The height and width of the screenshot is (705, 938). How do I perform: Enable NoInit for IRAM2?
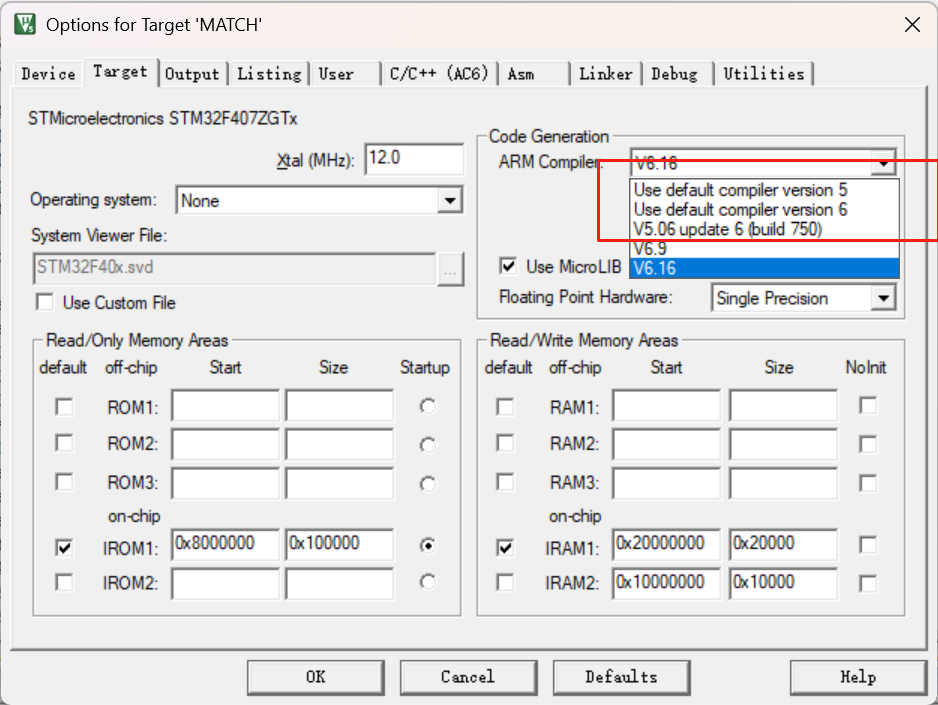click(868, 583)
